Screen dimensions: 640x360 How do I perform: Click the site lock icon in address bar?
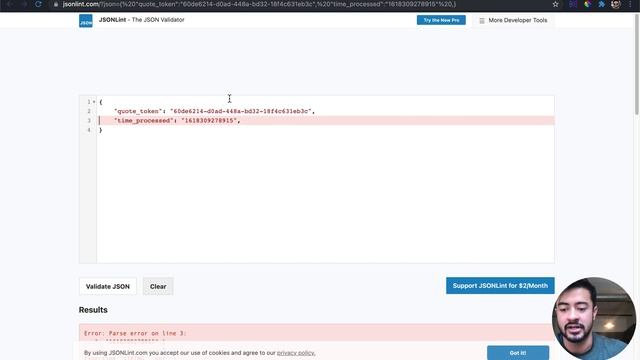point(56,4)
